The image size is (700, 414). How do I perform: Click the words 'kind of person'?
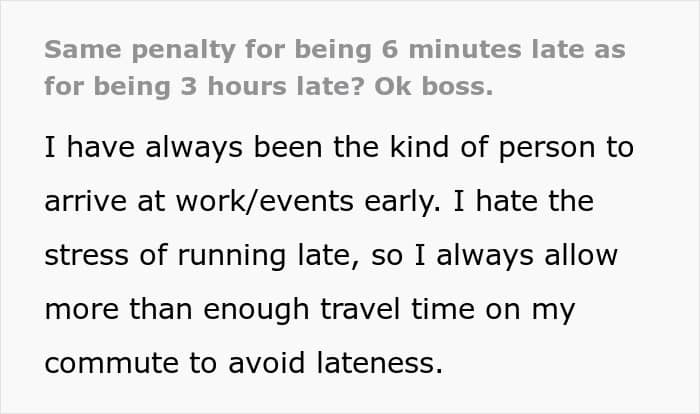pos(492,147)
